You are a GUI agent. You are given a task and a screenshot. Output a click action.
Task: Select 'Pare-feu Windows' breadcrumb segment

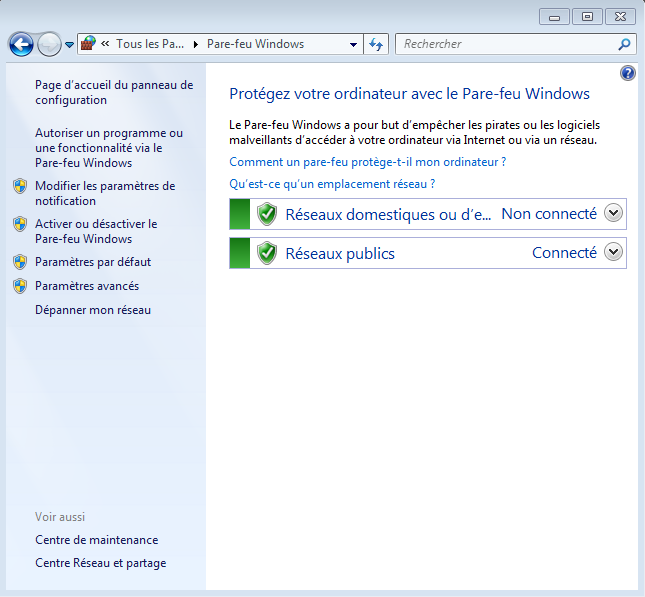[255, 44]
